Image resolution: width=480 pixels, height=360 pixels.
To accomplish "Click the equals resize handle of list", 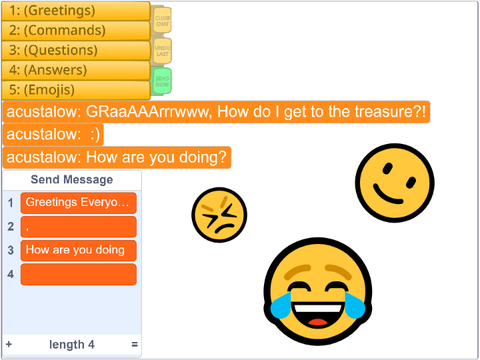I will coord(134,344).
